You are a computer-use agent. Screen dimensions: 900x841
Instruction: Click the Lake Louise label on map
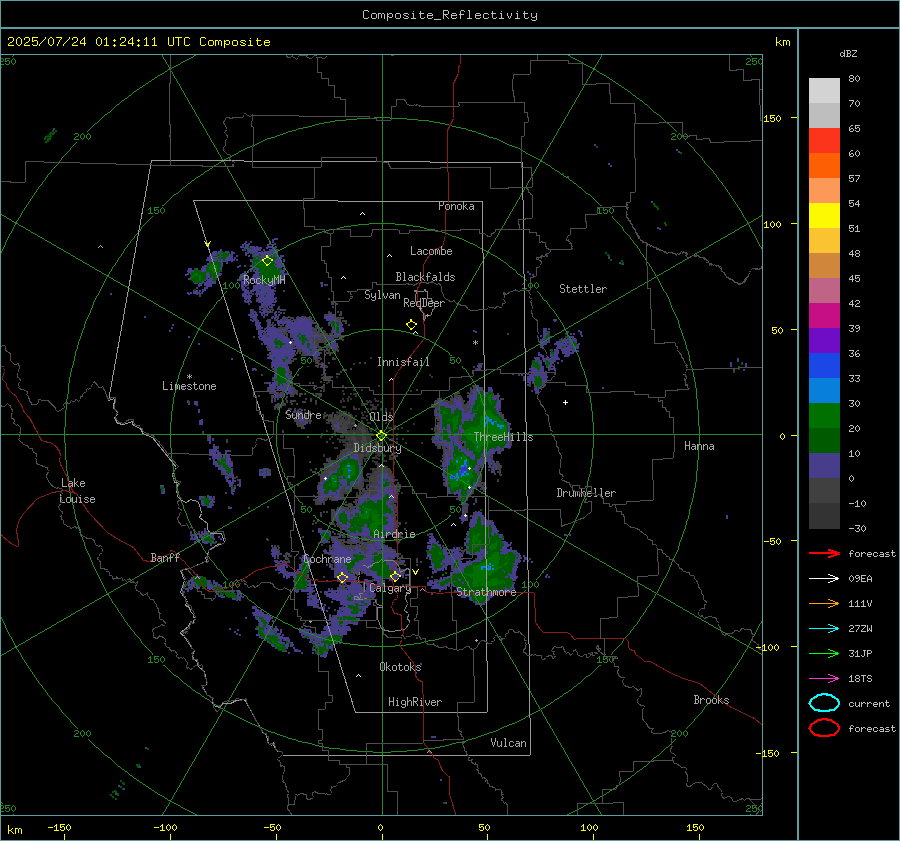point(77,491)
